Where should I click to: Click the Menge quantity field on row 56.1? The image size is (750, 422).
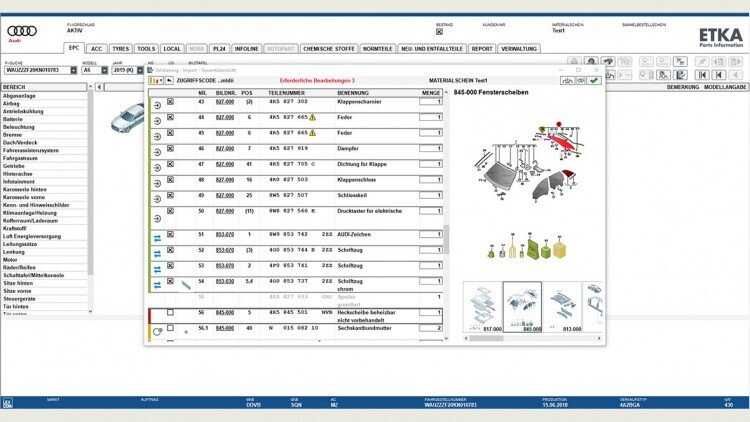(x=431, y=328)
